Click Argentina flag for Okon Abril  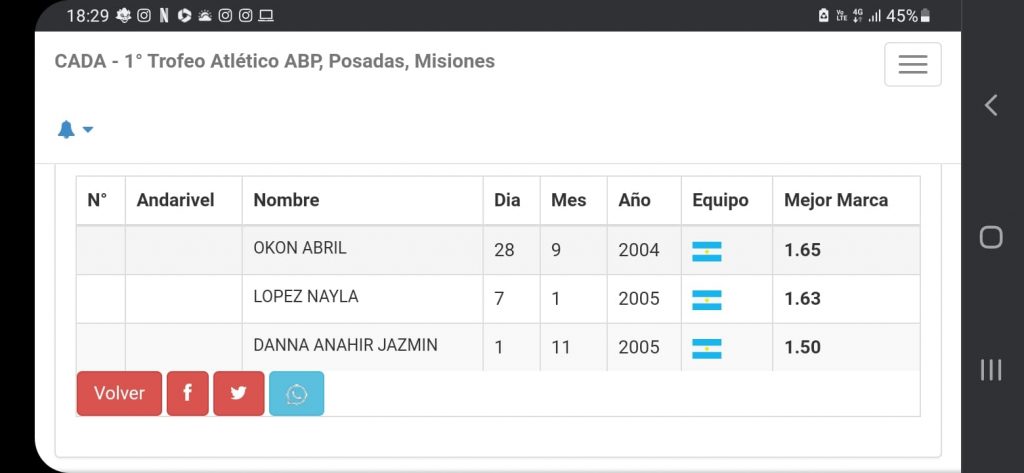[707, 251]
